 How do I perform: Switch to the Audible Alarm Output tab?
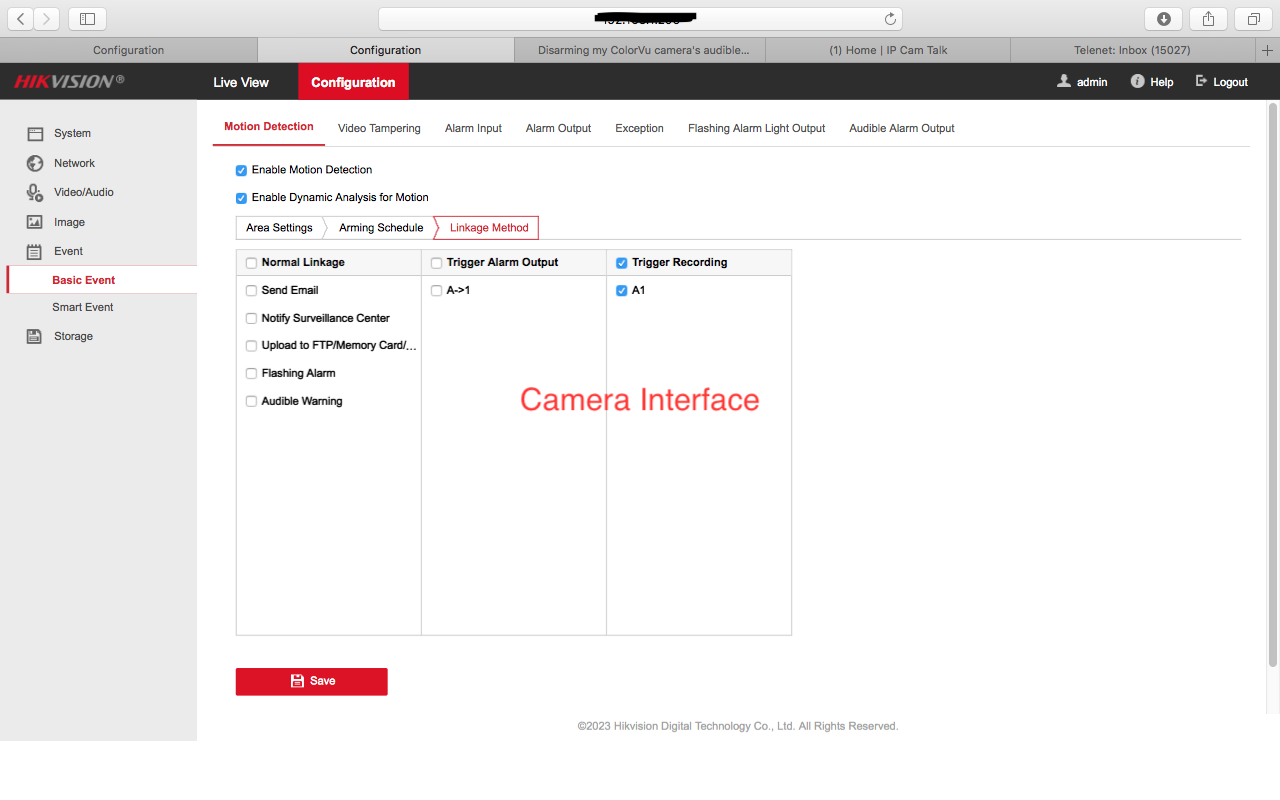coord(901,128)
